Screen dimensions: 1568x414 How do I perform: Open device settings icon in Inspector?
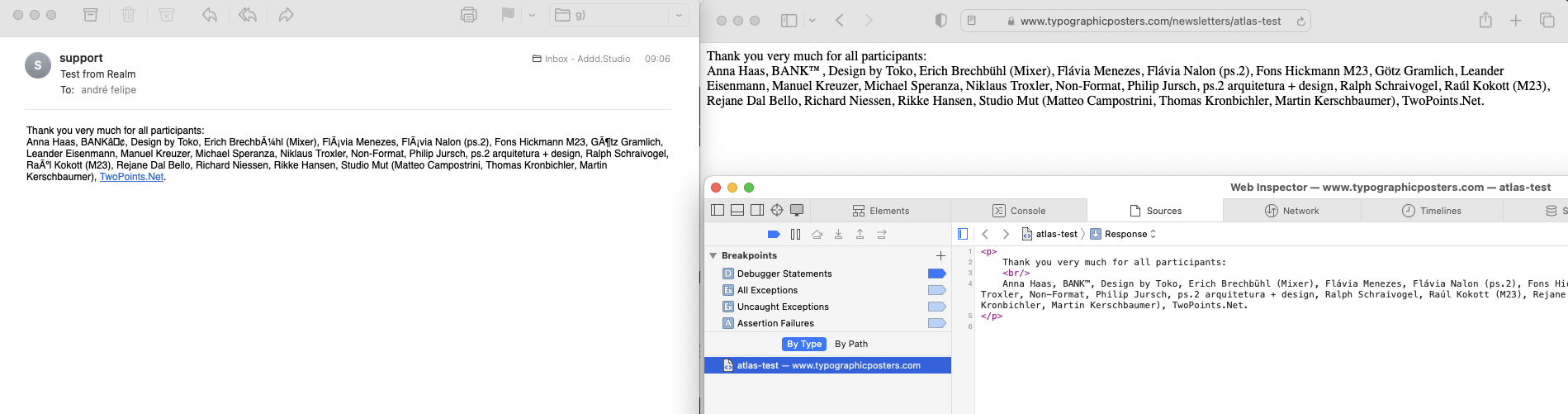pyautogui.click(x=797, y=211)
